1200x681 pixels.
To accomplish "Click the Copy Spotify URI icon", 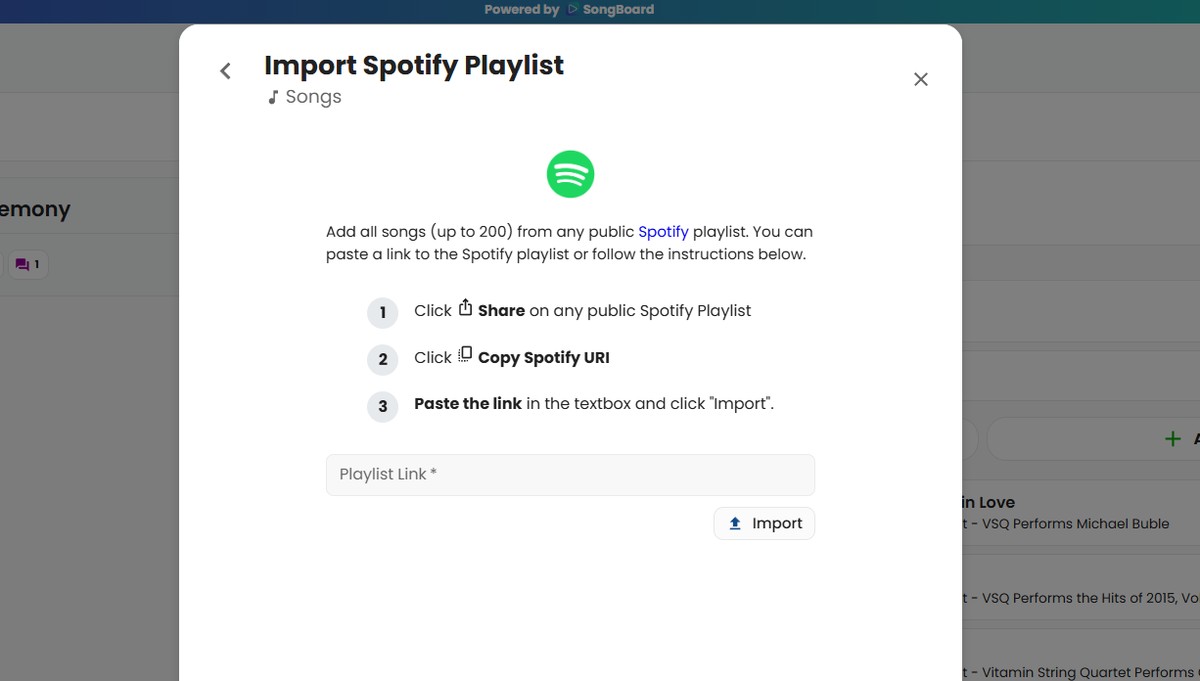I will point(465,355).
